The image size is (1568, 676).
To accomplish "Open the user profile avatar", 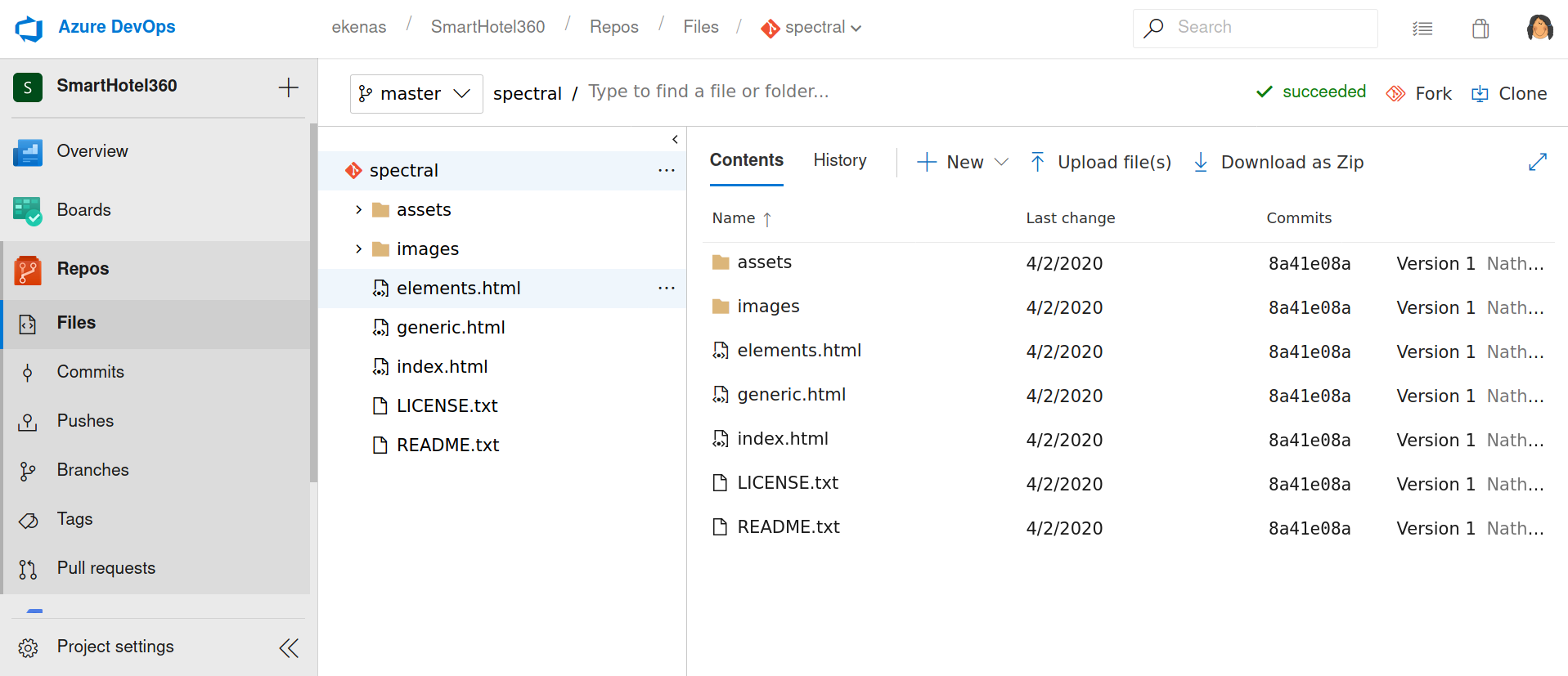I will (1539, 28).
